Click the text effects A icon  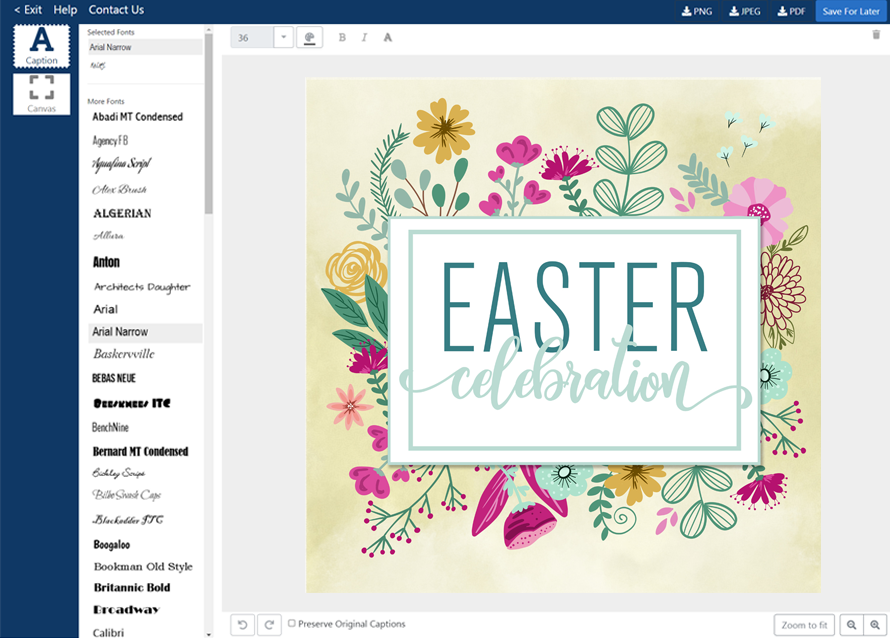(388, 38)
